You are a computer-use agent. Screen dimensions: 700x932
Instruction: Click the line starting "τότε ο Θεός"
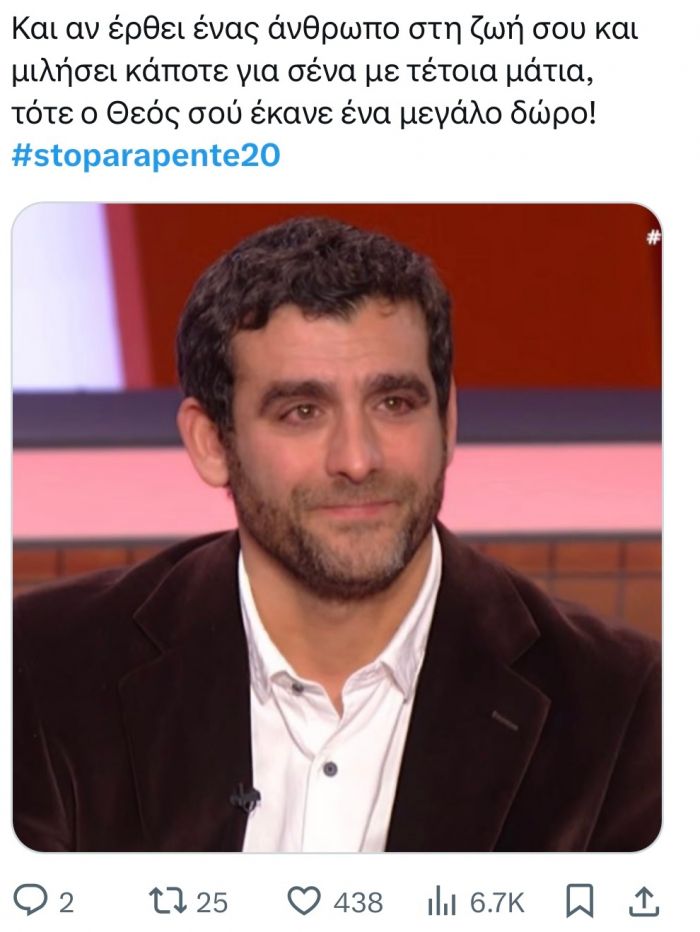click(303, 114)
